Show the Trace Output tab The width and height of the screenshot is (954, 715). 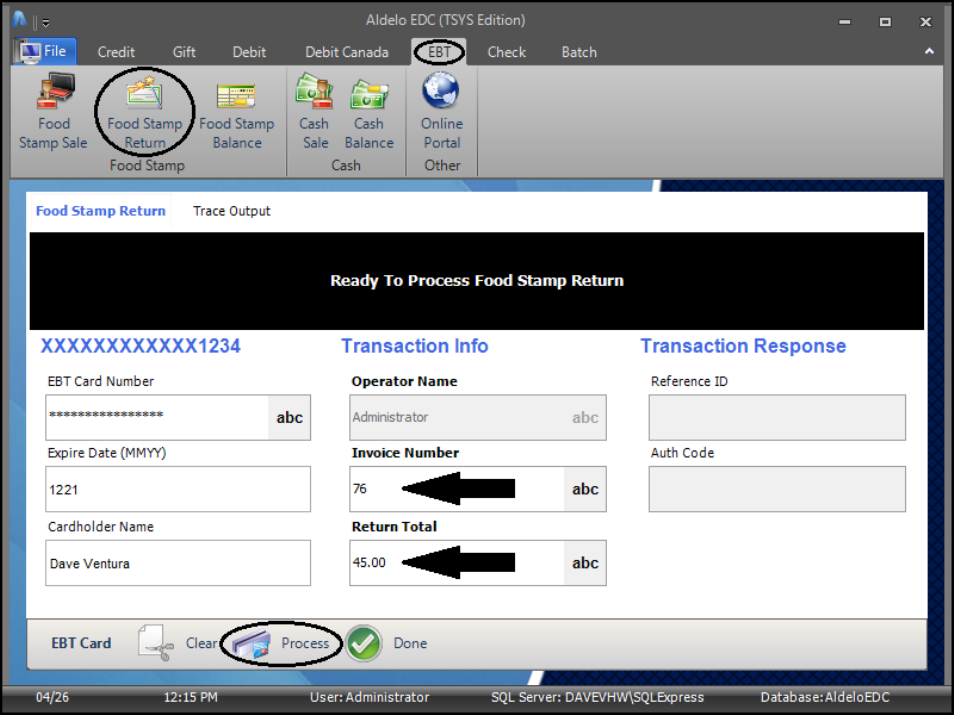point(231,211)
